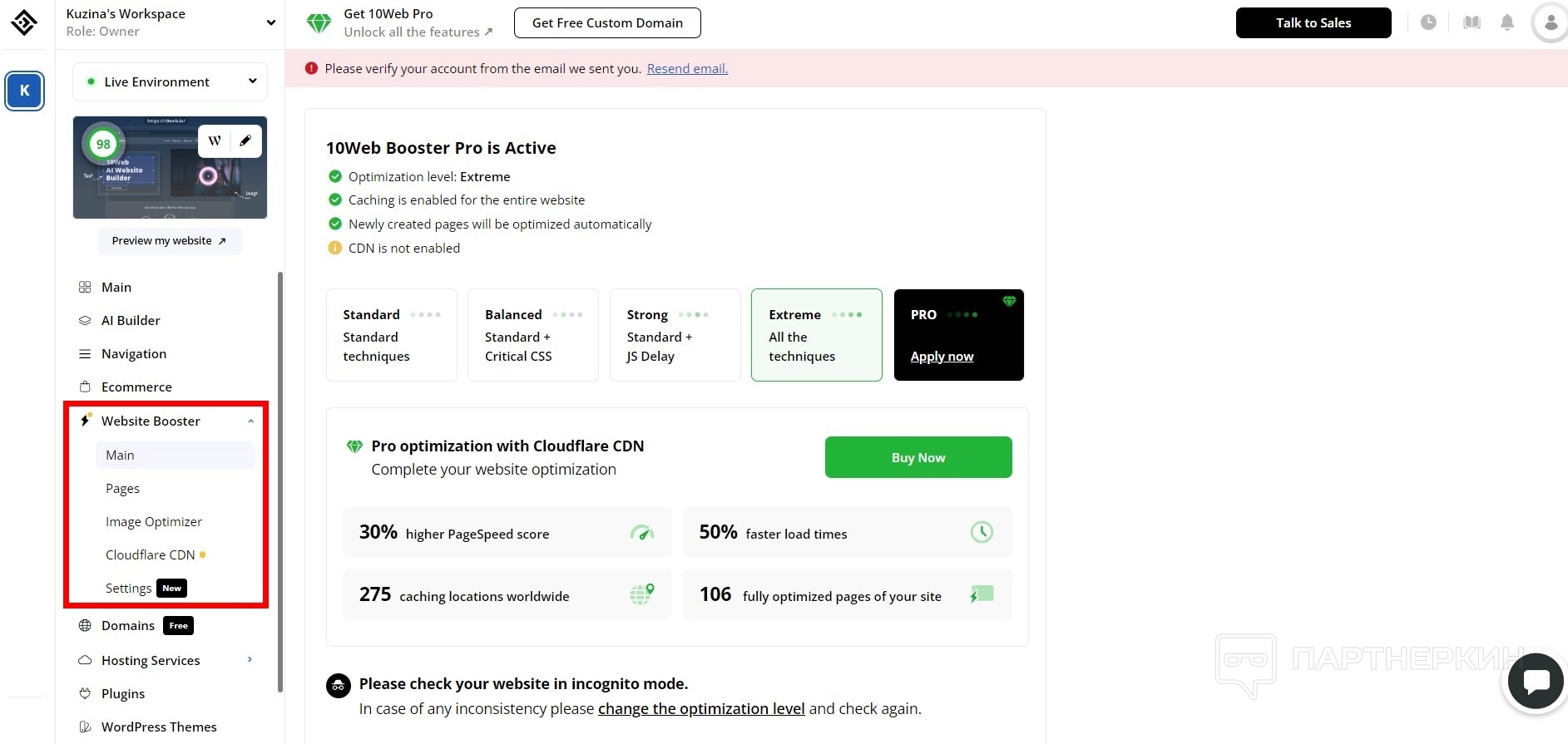Open the Live Environment dropdown
This screenshot has width=1568, height=744.
click(170, 81)
